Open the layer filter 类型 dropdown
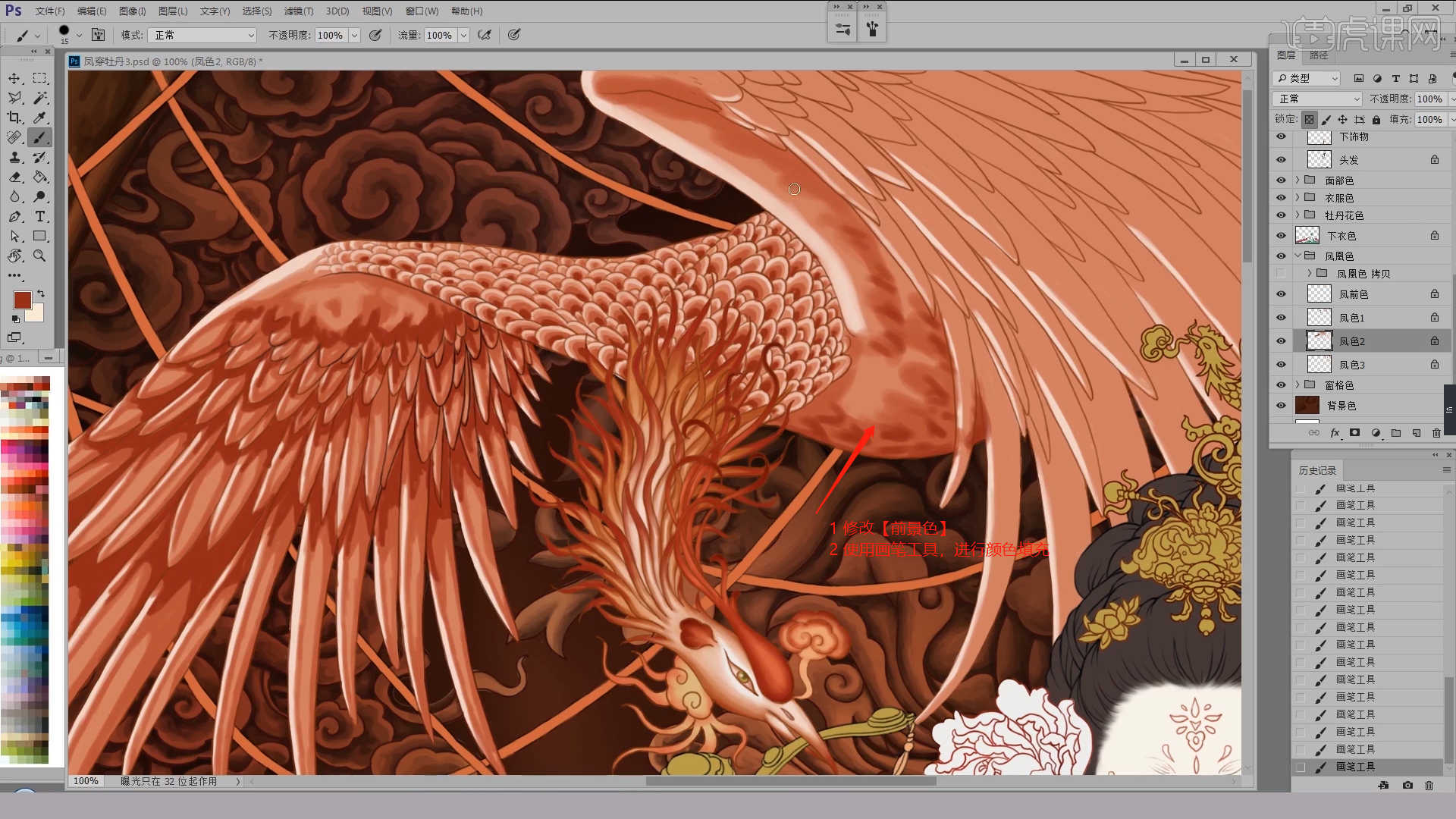The height and width of the screenshot is (819, 1456). click(1307, 78)
